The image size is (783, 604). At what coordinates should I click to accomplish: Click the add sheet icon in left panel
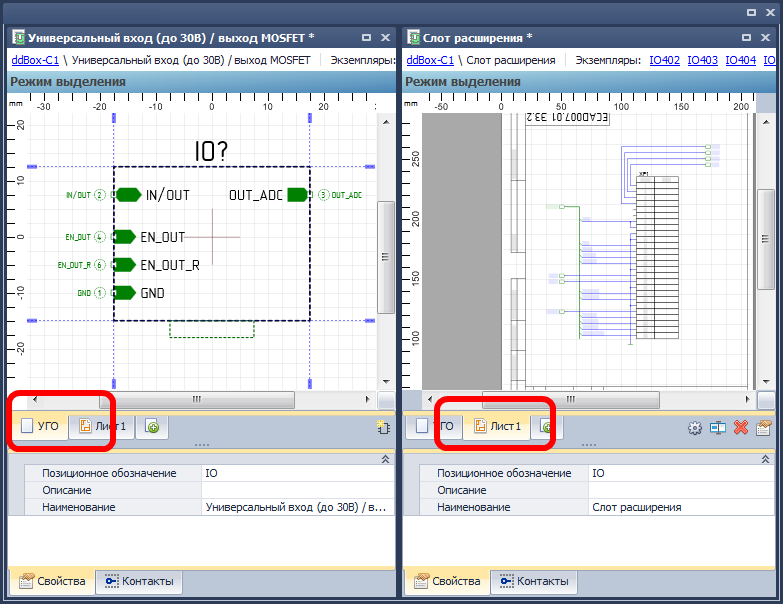point(153,426)
